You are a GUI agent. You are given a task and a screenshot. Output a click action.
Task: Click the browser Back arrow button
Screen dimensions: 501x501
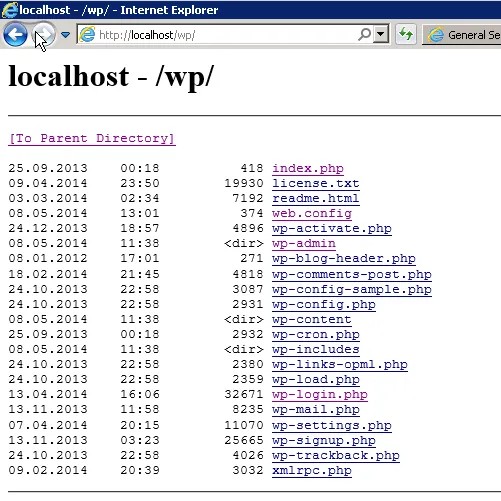(x=15, y=34)
